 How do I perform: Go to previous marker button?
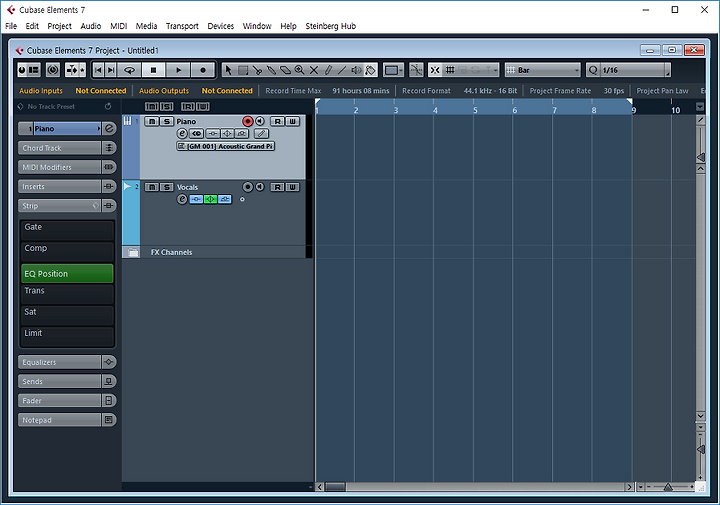click(x=98, y=70)
